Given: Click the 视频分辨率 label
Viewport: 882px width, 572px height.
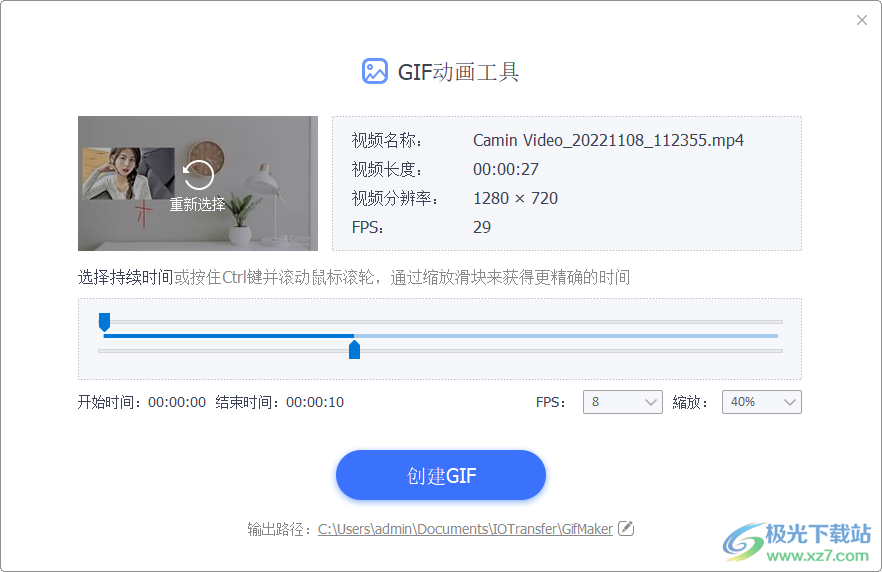Looking at the screenshot, I should 395,199.
